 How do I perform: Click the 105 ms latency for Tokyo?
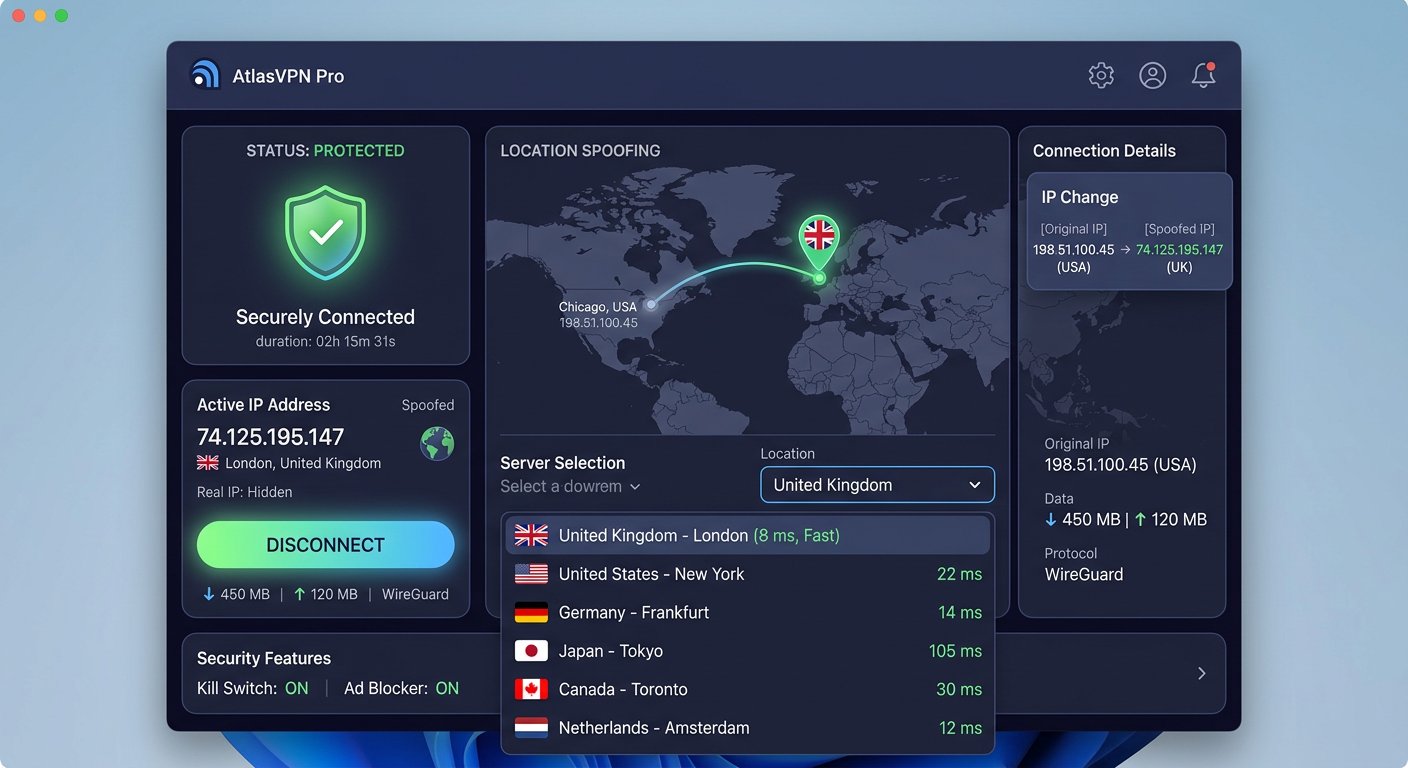pyautogui.click(x=955, y=651)
